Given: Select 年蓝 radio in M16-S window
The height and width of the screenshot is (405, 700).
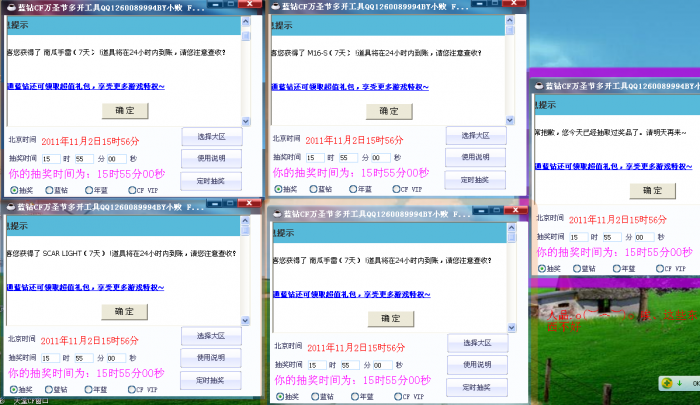Looking at the screenshot, I should point(353,189).
